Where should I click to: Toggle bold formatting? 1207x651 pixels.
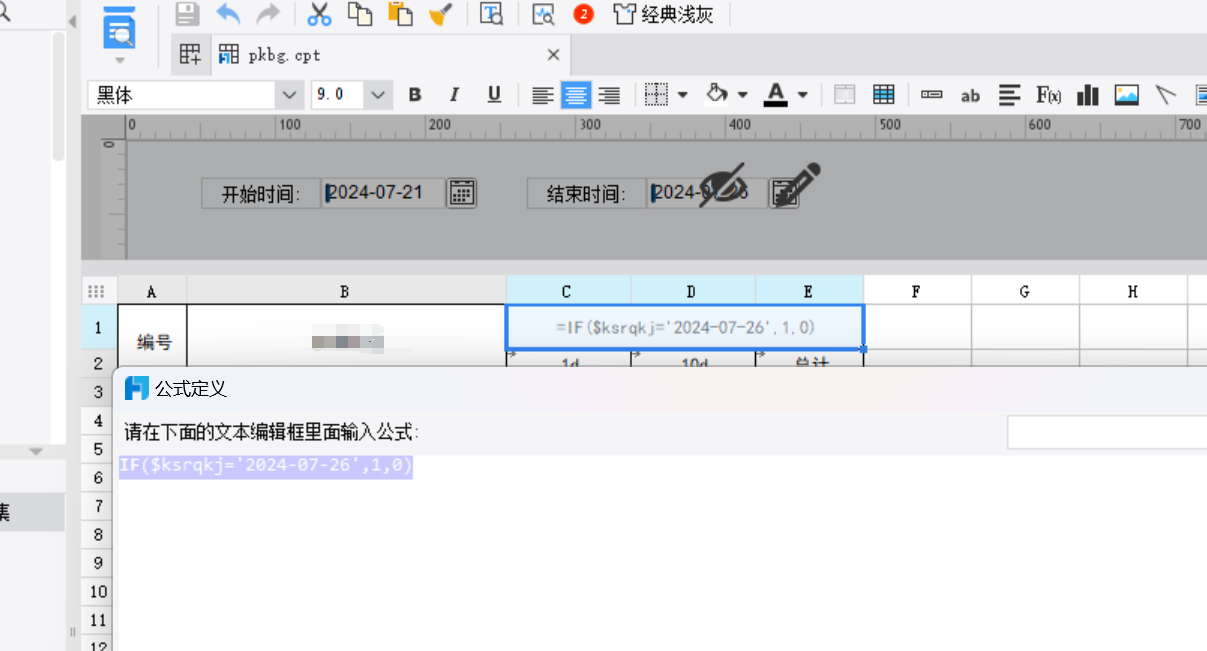[415, 95]
